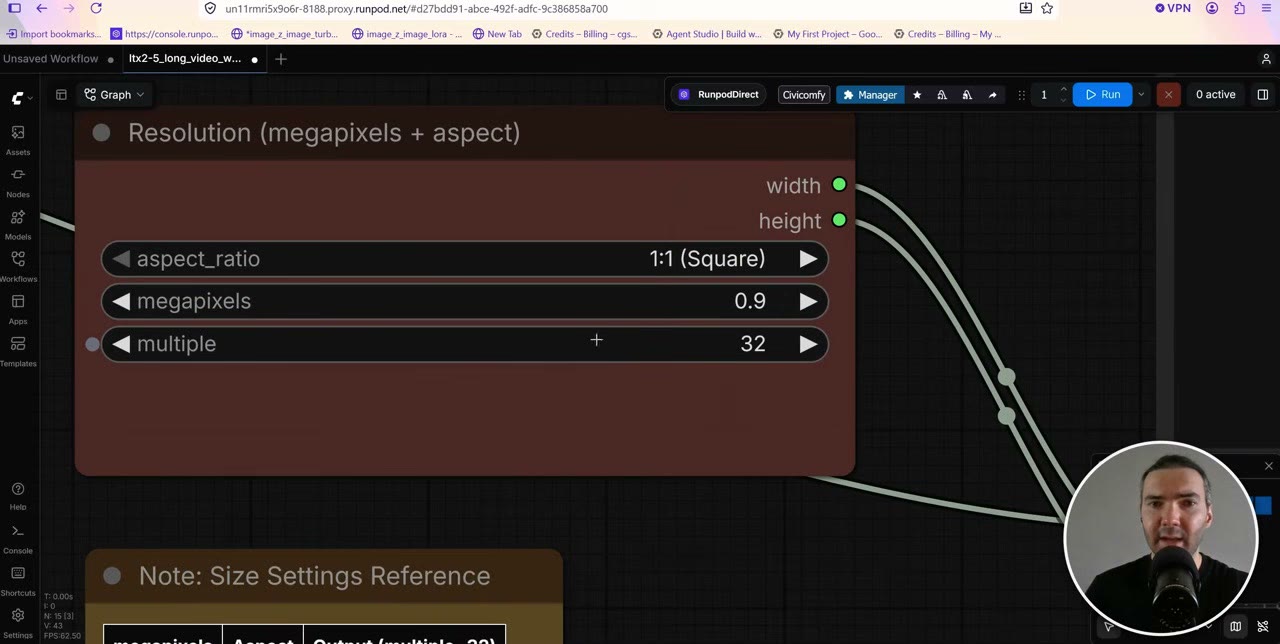Grab the toolbar drag handle dots

[x=1021, y=95]
